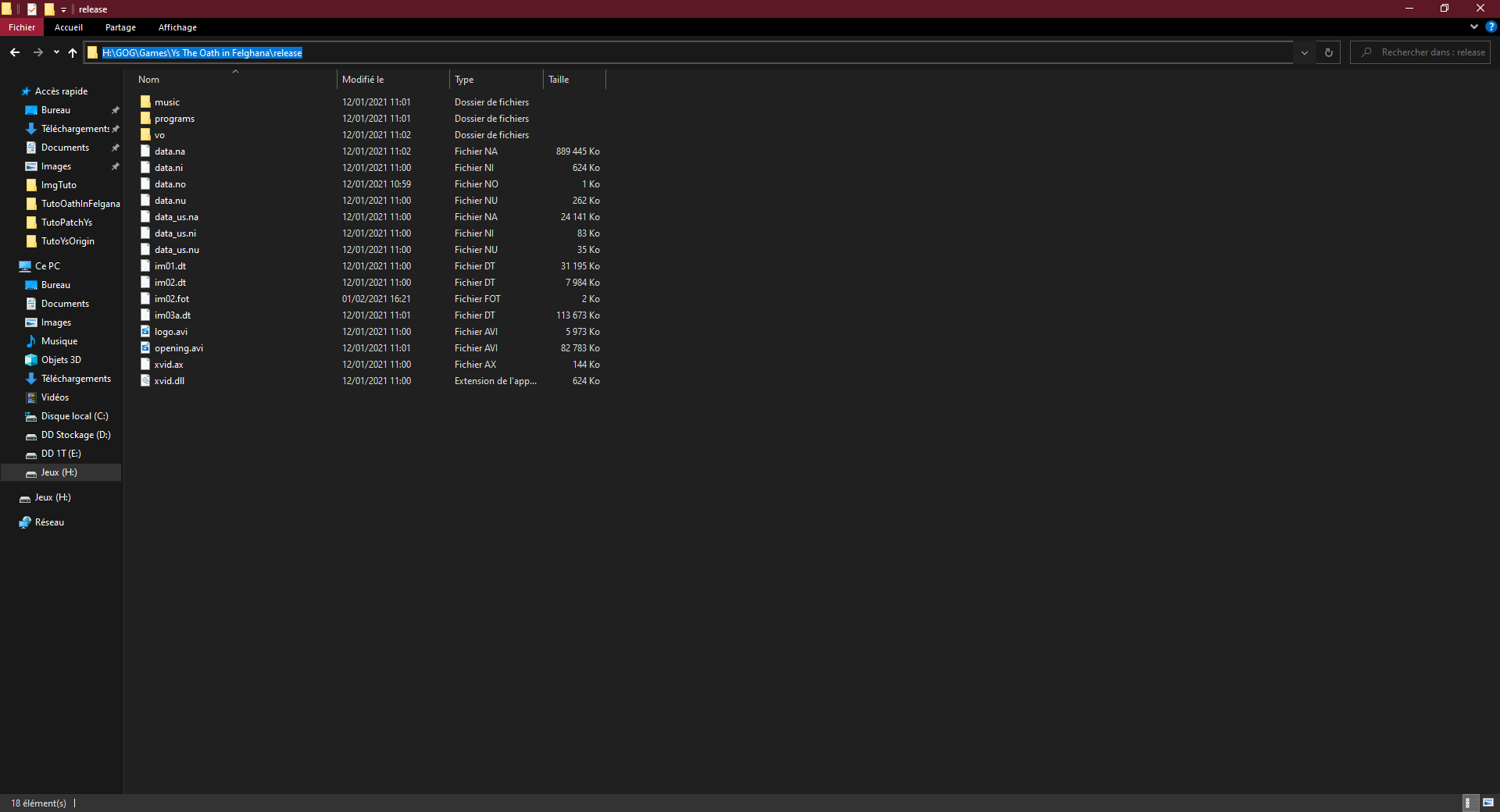
Task: Expand the ribbon with the chevron
Action: pyautogui.click(x=1474, y=27)
